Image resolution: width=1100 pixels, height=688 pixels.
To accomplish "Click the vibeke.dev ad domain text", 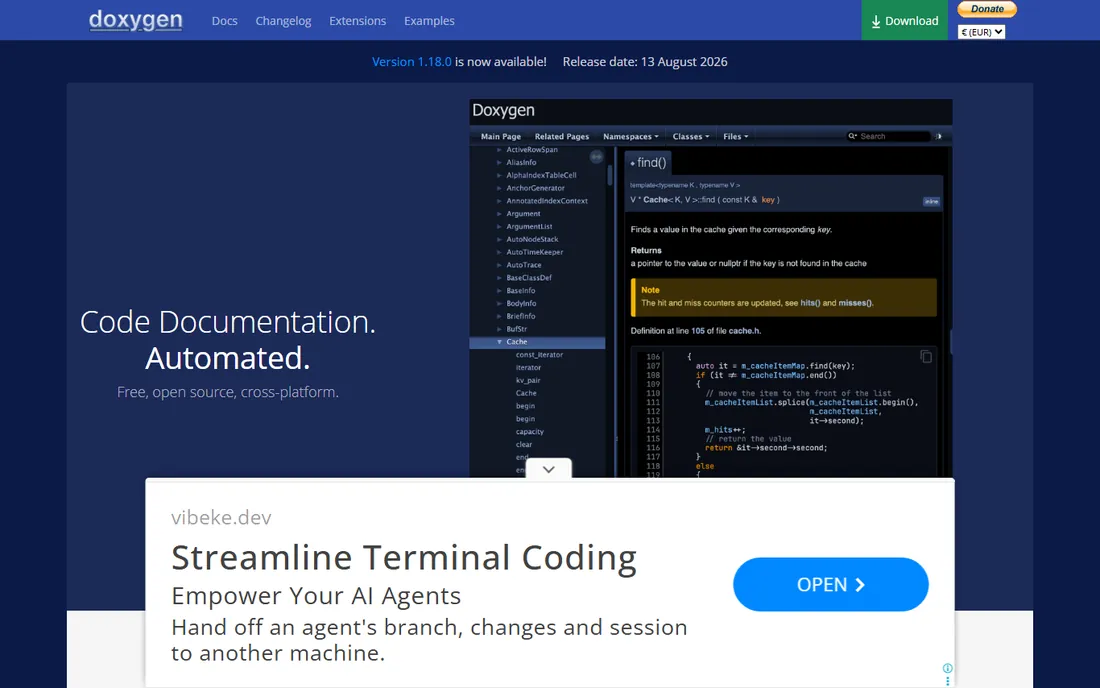I will pyautogui.click(x=221, y=518).
